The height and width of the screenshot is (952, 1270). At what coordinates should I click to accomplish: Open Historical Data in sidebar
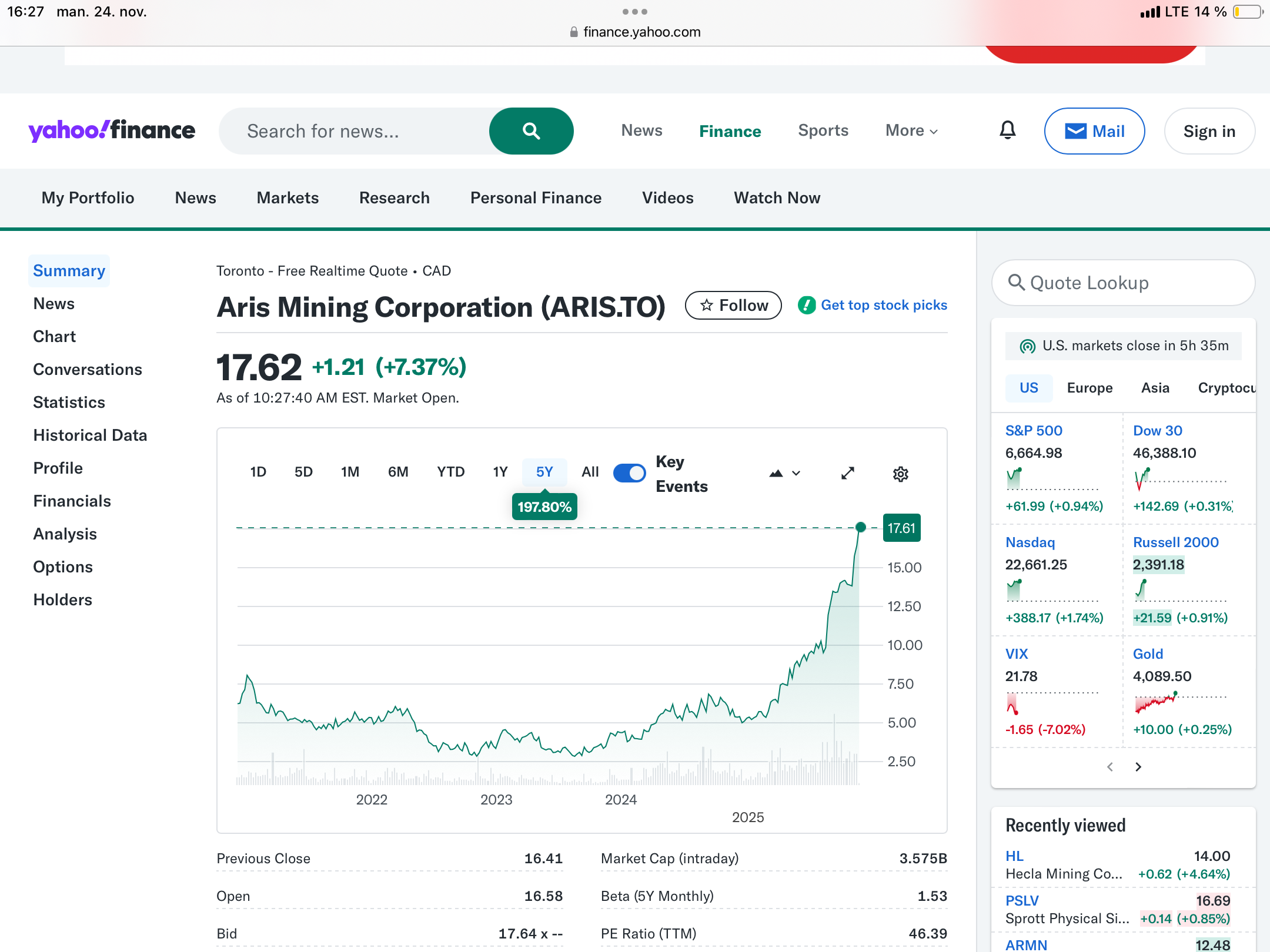(x=90, y=435)
